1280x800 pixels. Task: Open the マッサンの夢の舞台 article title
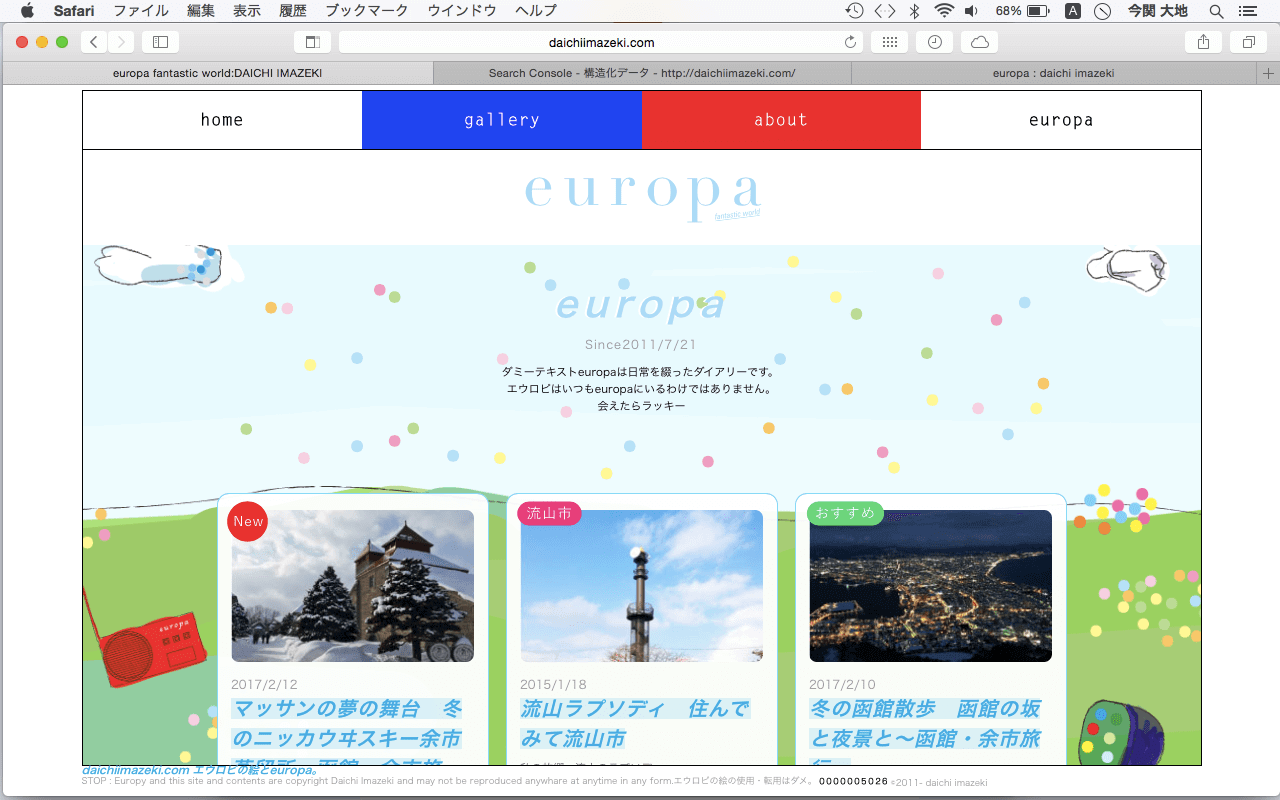(347, 731)
